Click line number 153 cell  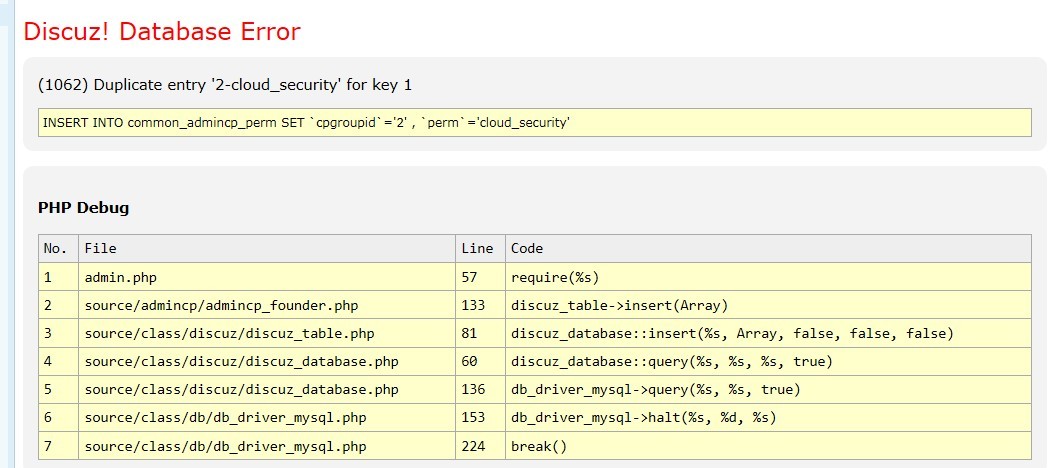tap(480, 417)
